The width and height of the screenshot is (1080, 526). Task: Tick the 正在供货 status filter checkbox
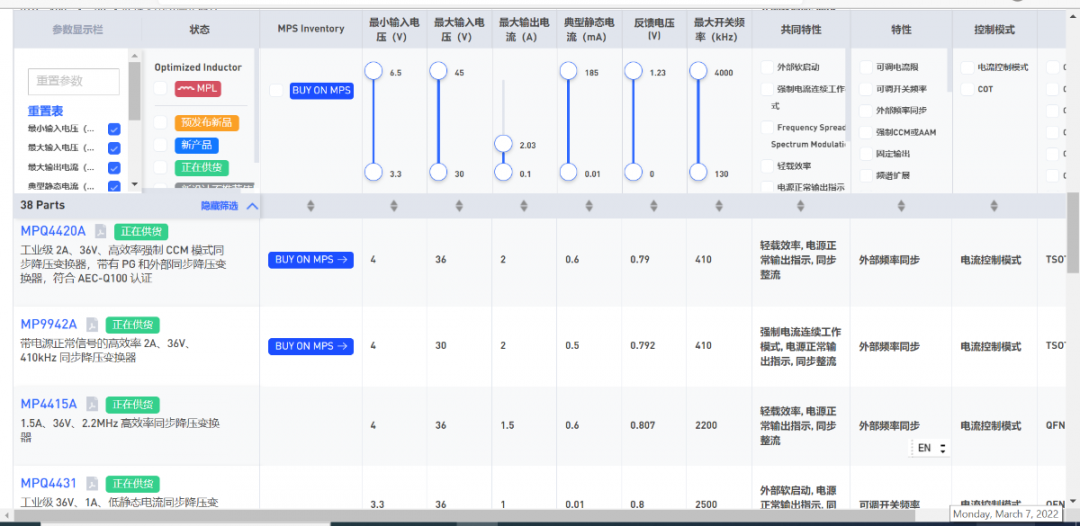(x=160, y=167)
